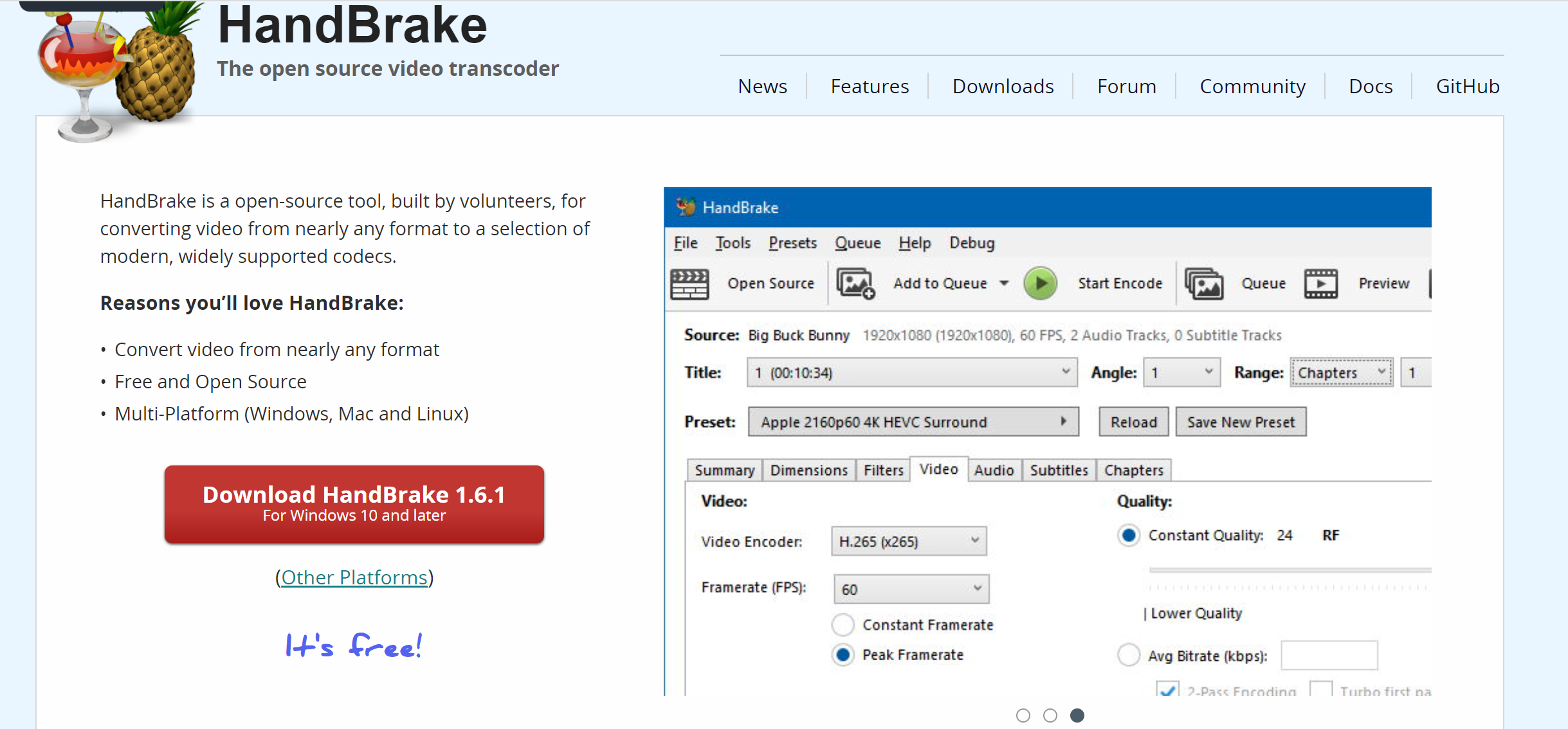Click the Start Encode play button icon
Viewport: 1568px width, 729px height.
coord(1041,283)
